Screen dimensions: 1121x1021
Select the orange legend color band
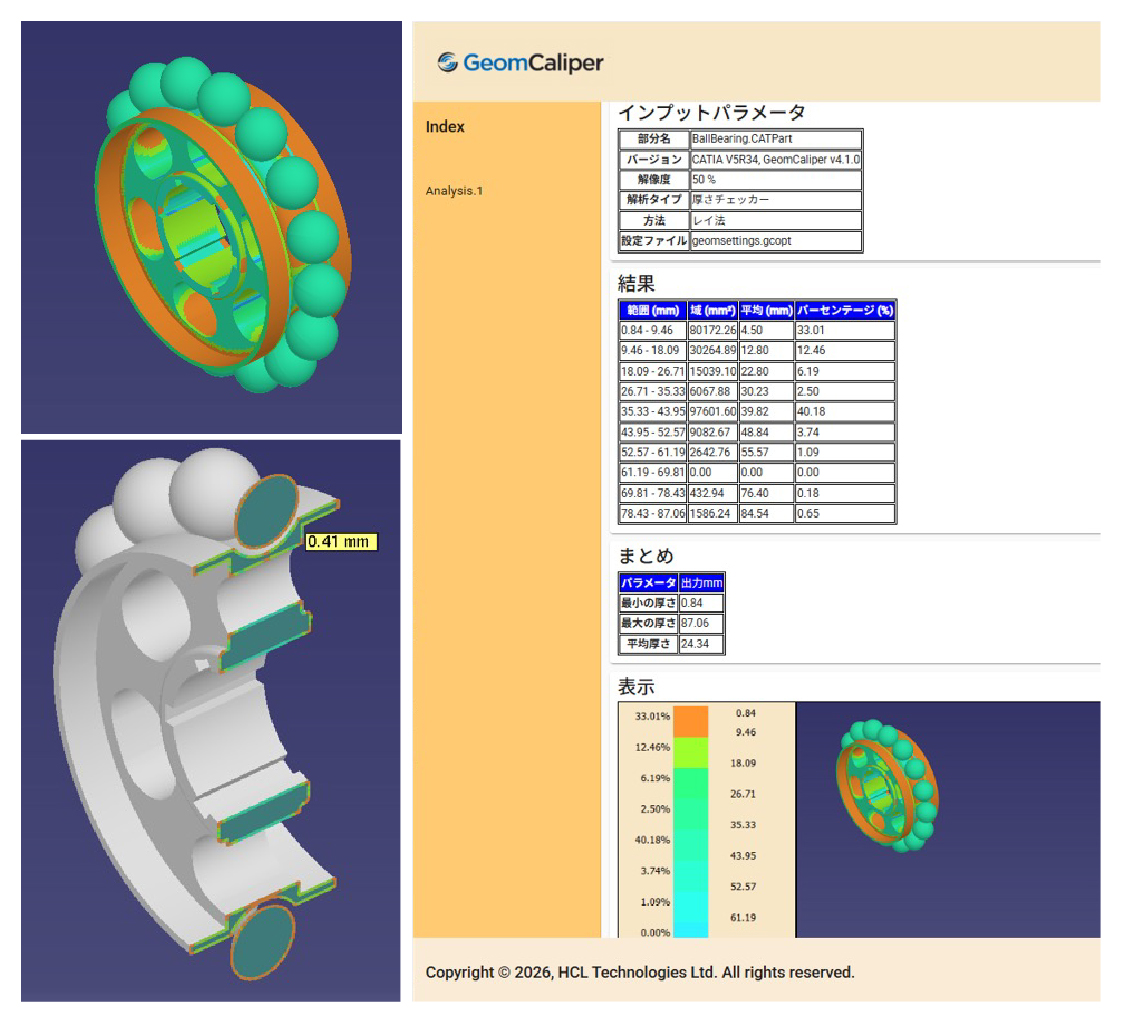[691, 721]
